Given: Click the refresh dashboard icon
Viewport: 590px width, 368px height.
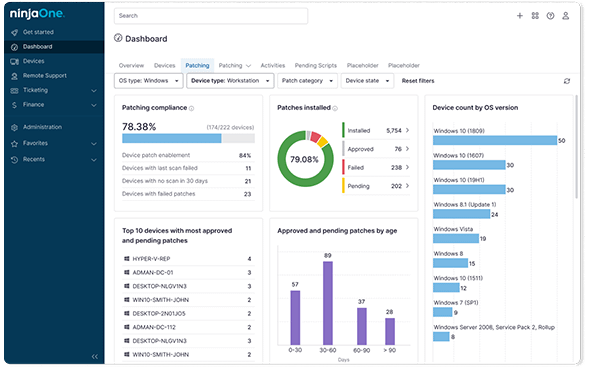Looking at the screenshot, I should point(566,81).
